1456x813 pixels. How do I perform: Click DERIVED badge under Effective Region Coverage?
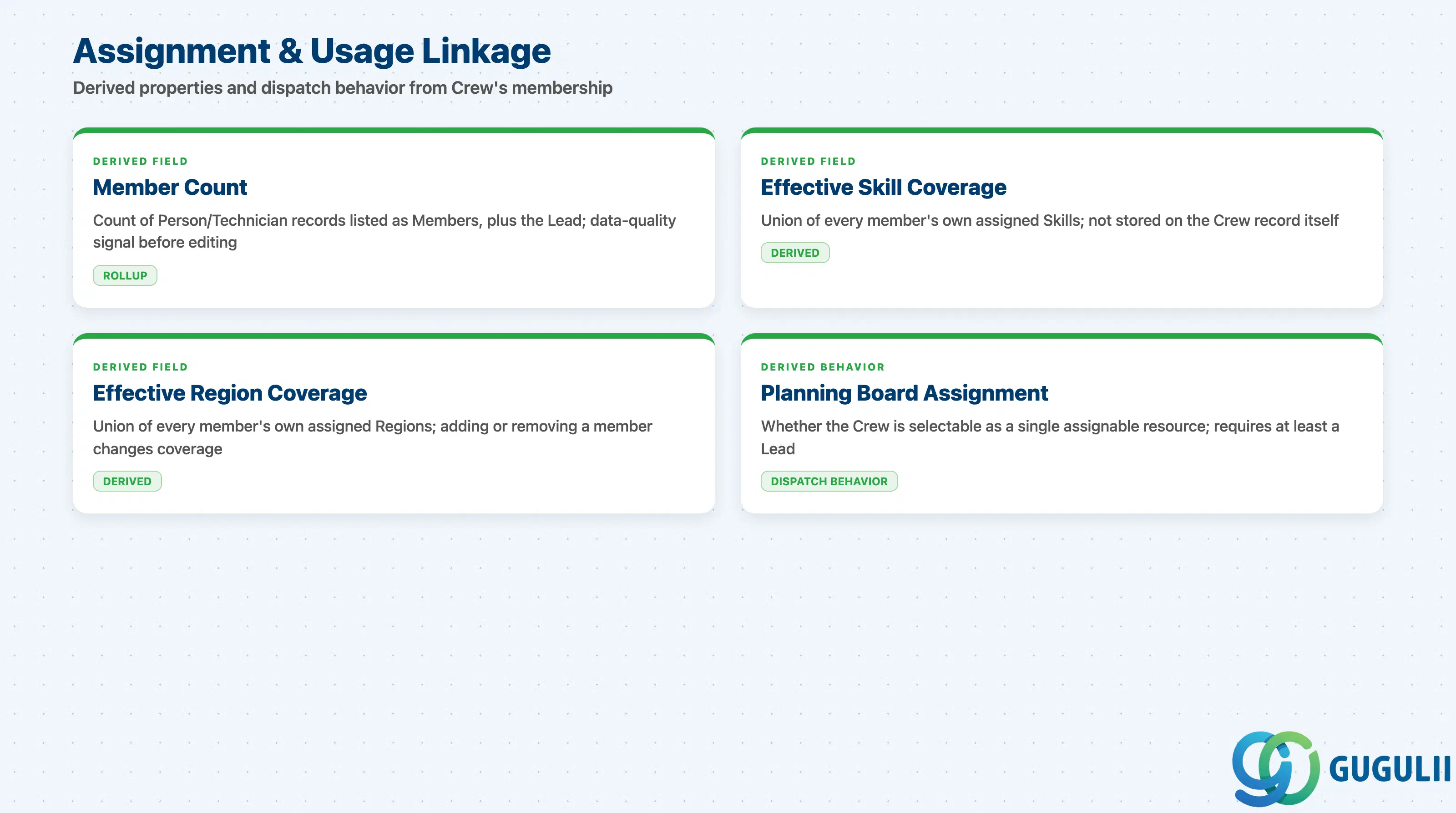coord(127,481)
